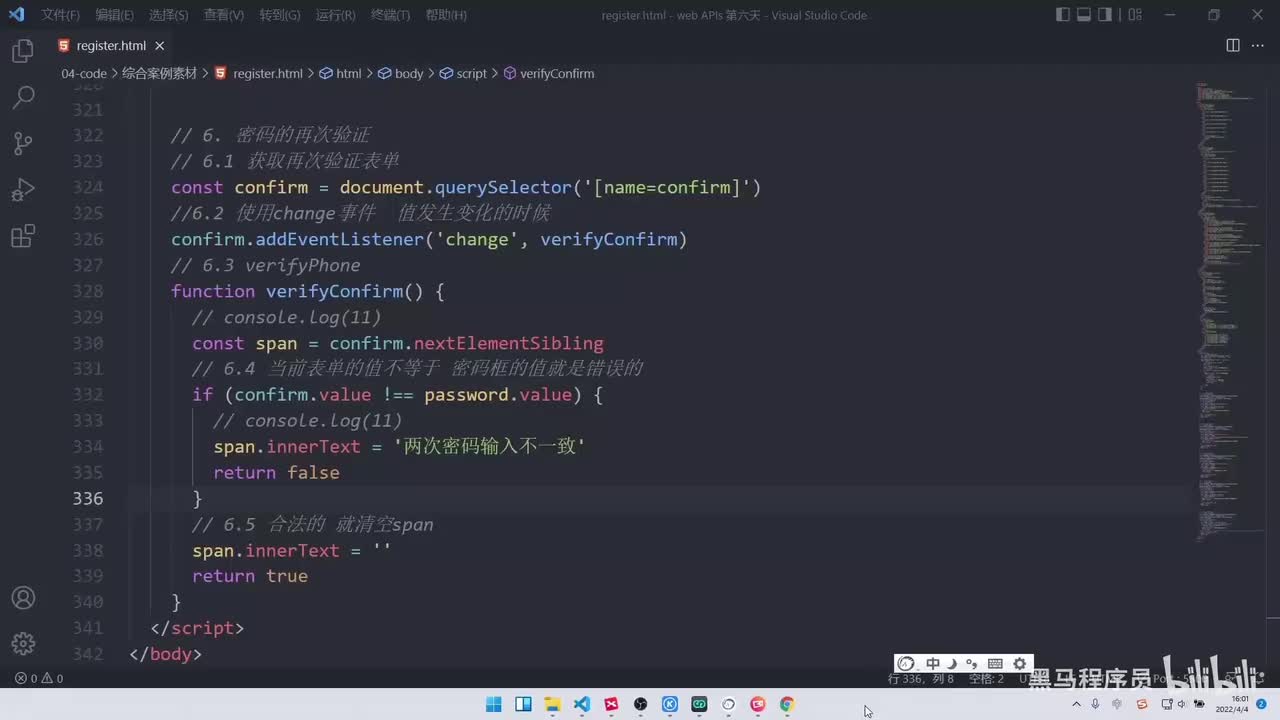Click the 04-code breadcrumb

(x=84, y=74)
